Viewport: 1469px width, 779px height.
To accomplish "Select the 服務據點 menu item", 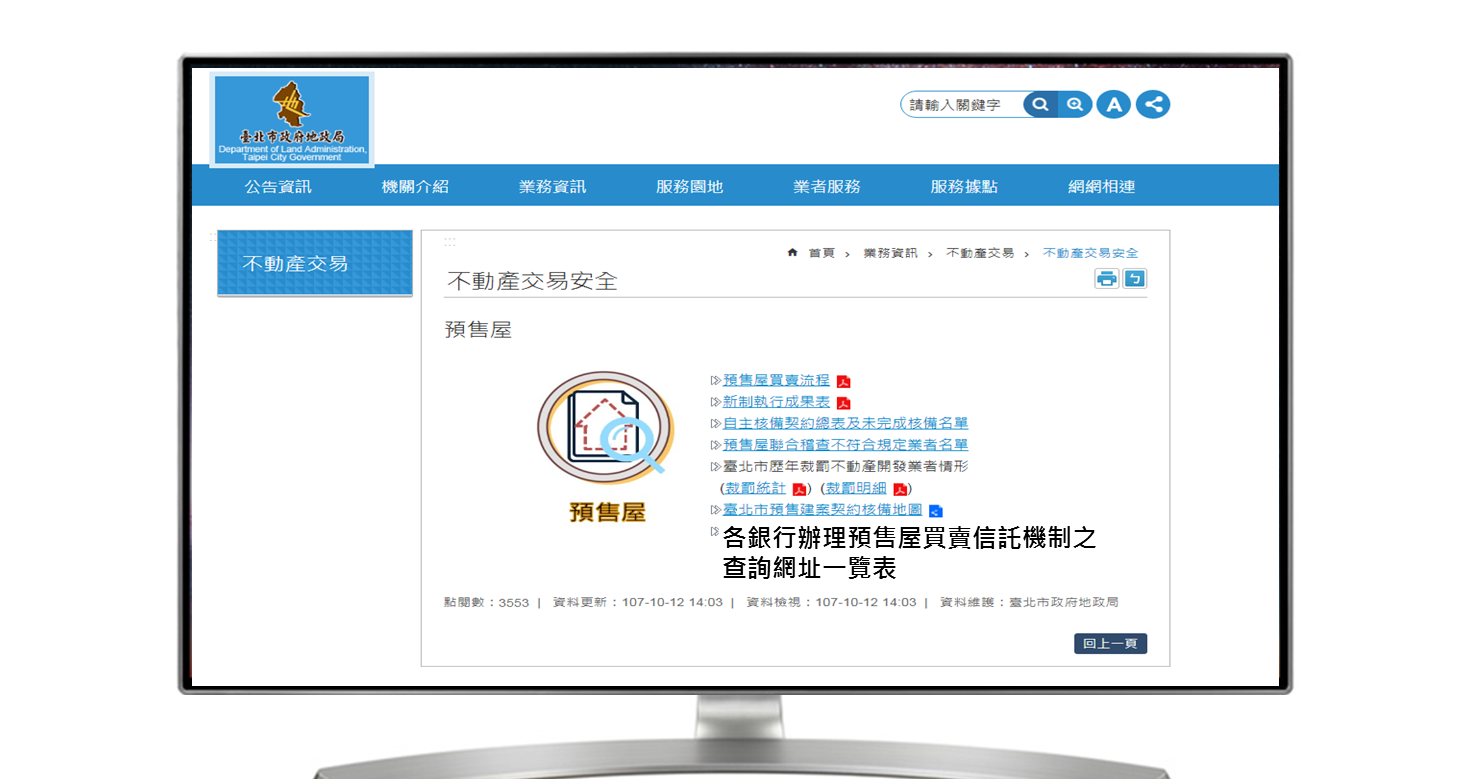I will coord(964,187).
